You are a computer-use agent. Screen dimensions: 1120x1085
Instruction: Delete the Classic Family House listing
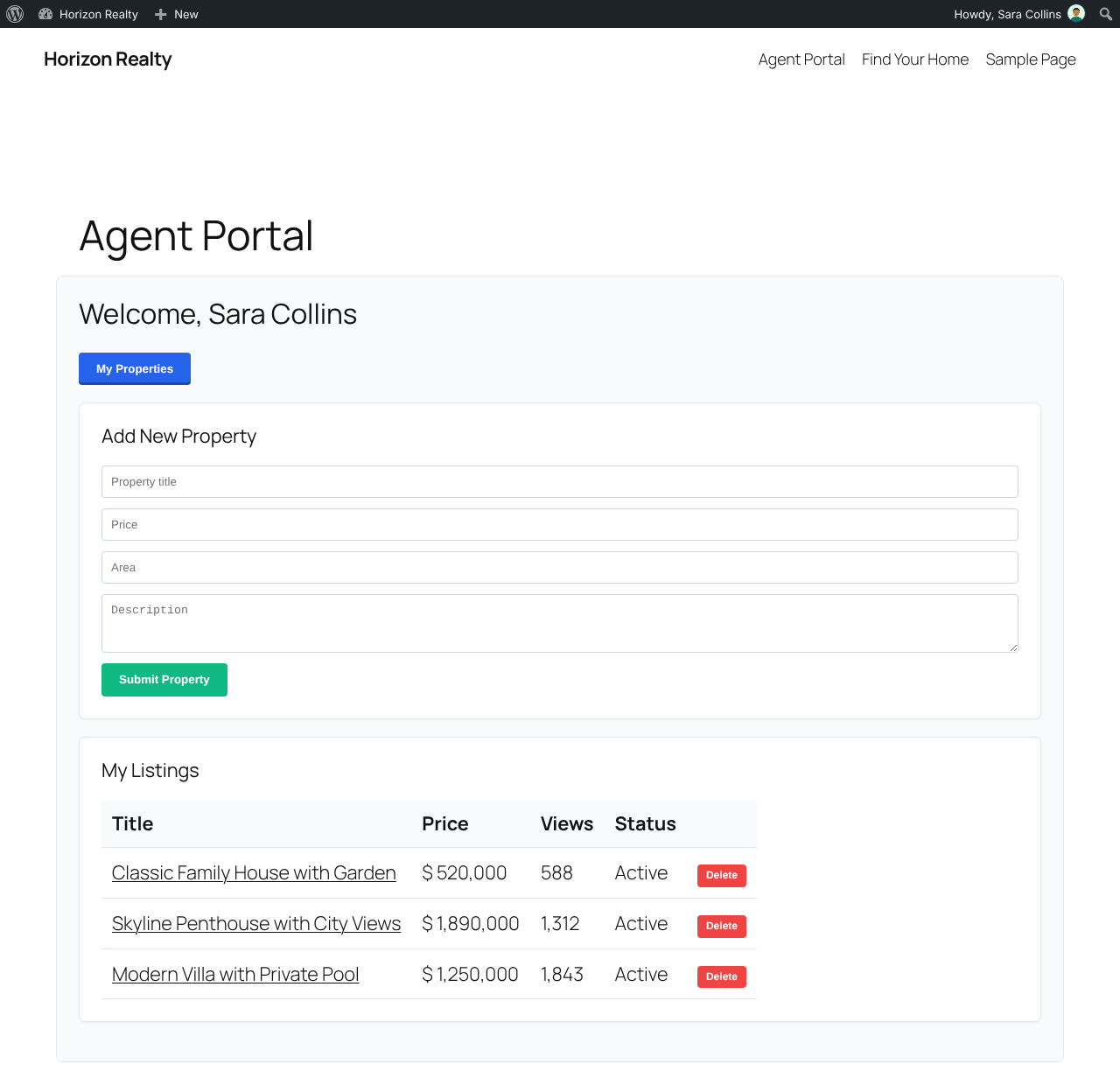click(x=722, y=875)
